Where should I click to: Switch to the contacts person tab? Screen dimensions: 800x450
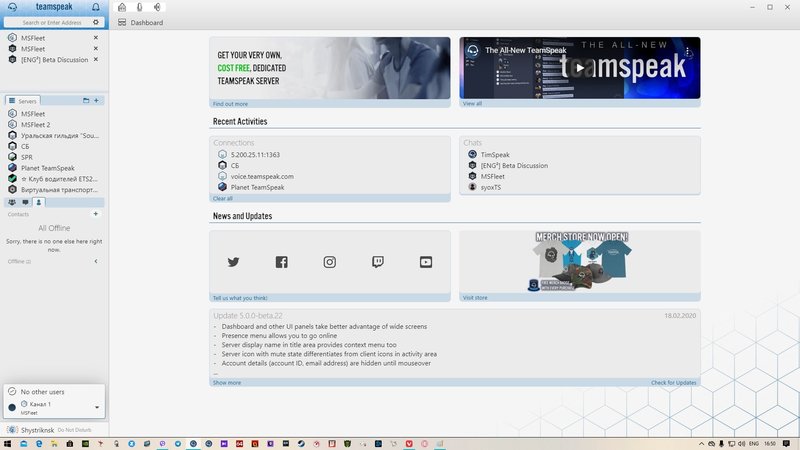point(39,203)
